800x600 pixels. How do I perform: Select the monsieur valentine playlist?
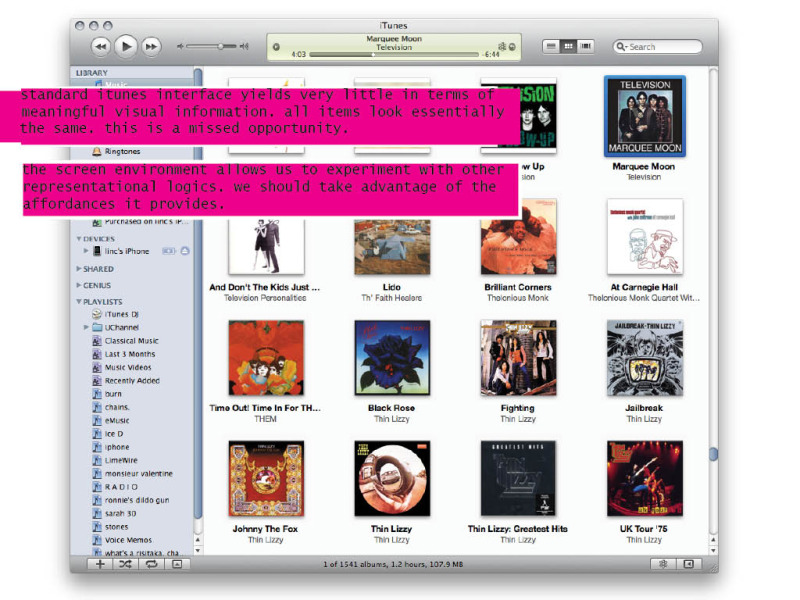133,473
